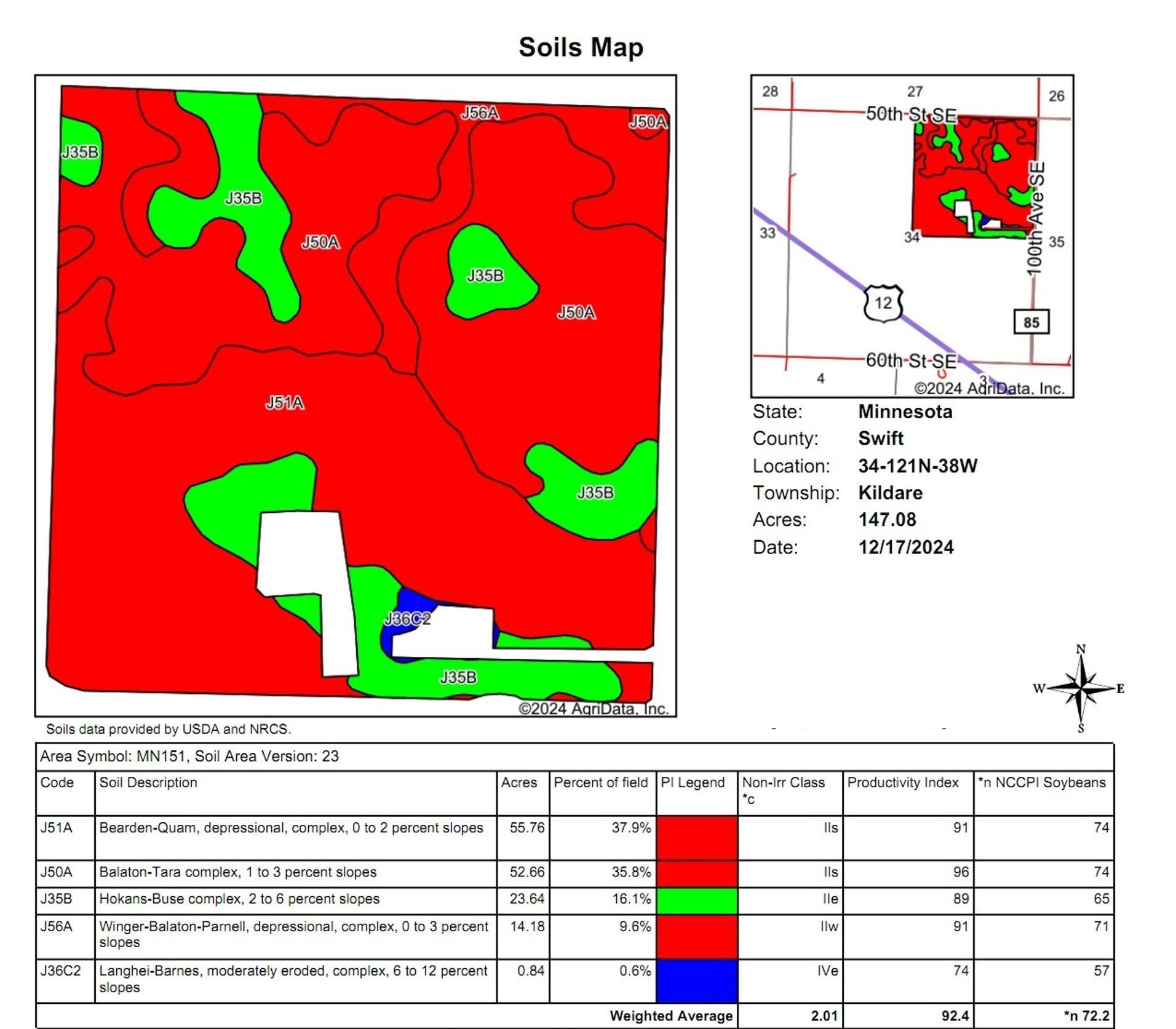The height and width of the screenshot is (1029, 1176).
Task: Click the J56A label on the map
Action: [x=480, y=113]
